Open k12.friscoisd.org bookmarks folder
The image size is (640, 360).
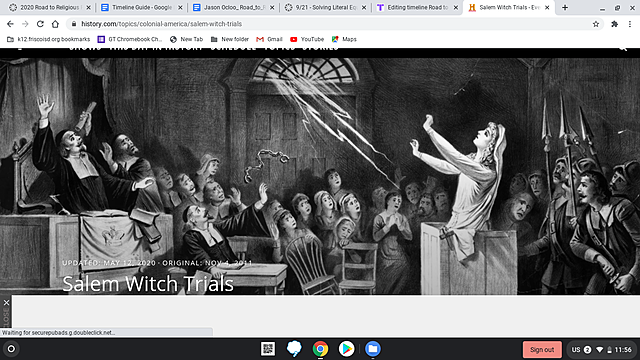49,39
